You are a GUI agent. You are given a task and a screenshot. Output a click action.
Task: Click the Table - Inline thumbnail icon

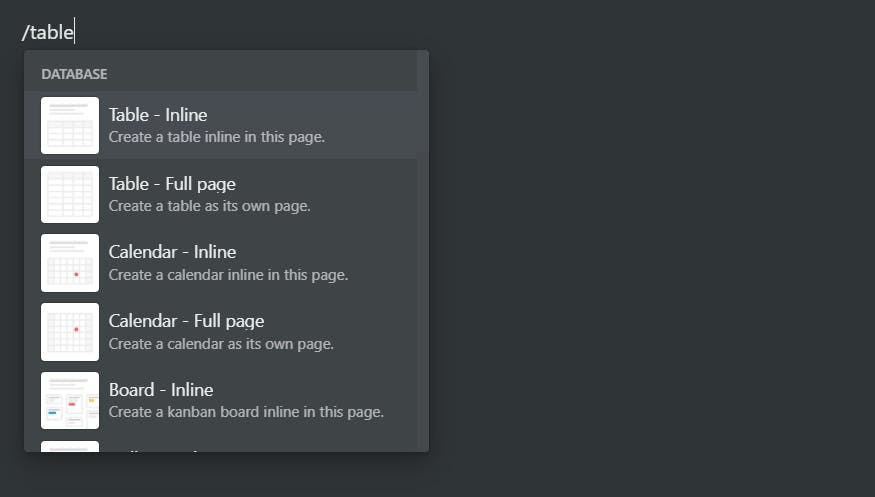tap(70, 126)
